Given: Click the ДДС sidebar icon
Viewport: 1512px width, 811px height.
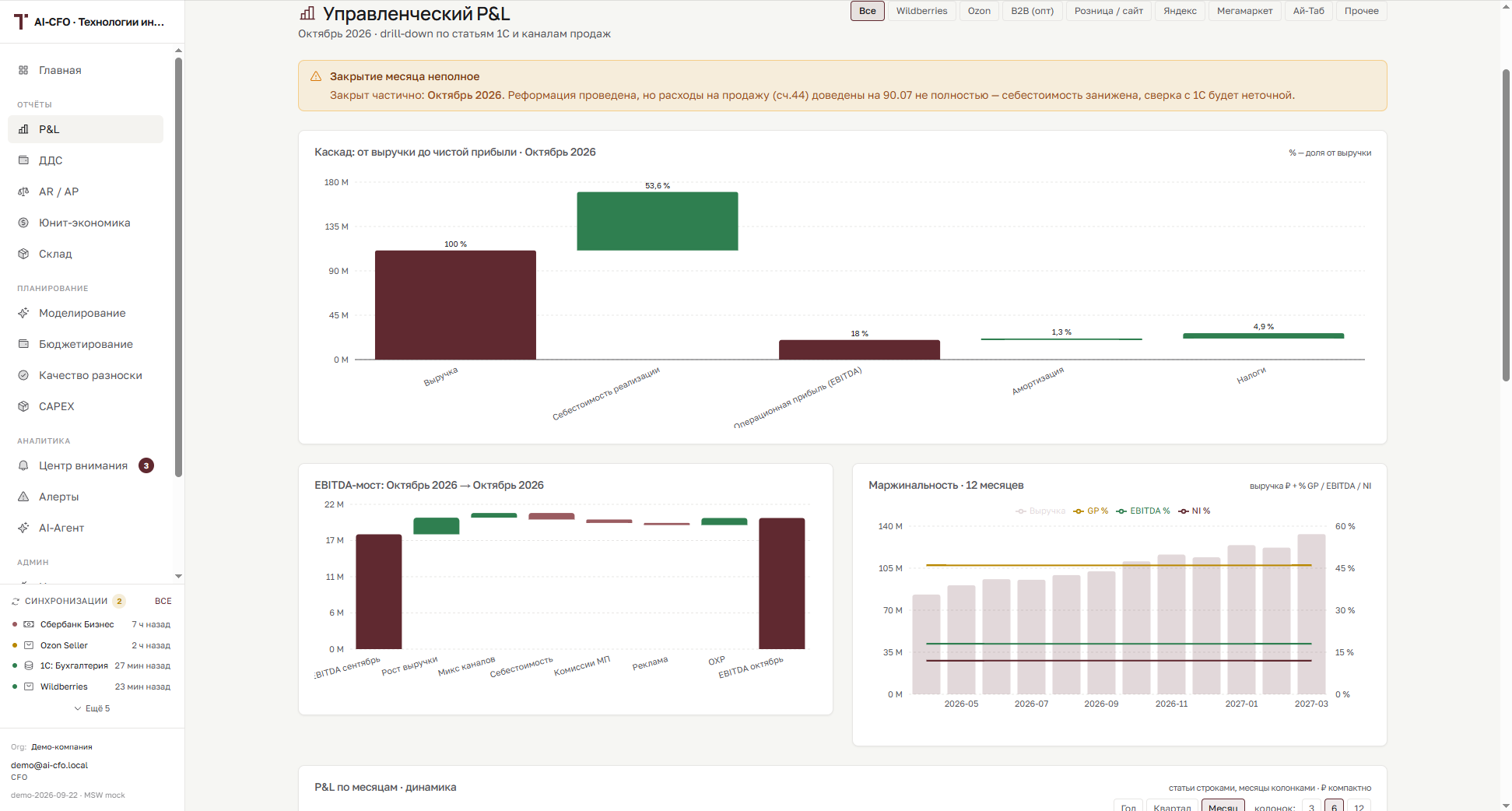Looking at the screenshot, I should click(x=23, y=160).
